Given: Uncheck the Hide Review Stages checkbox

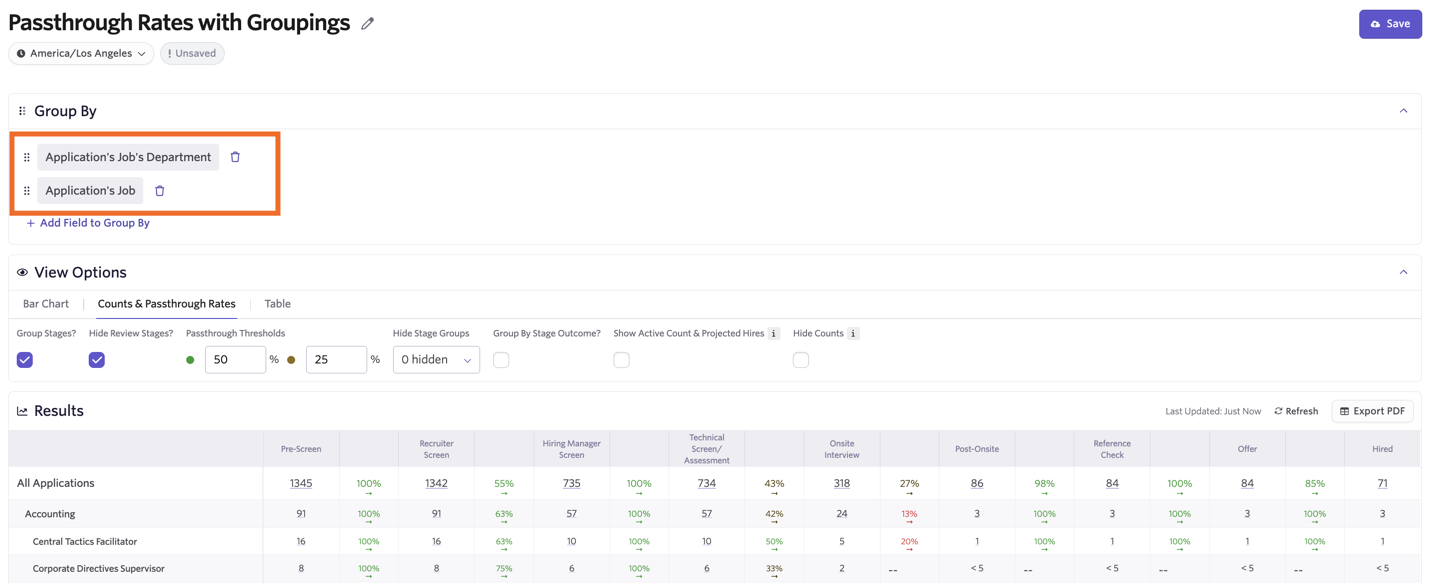Looking at the screenshot, I should tap(97, 360).
